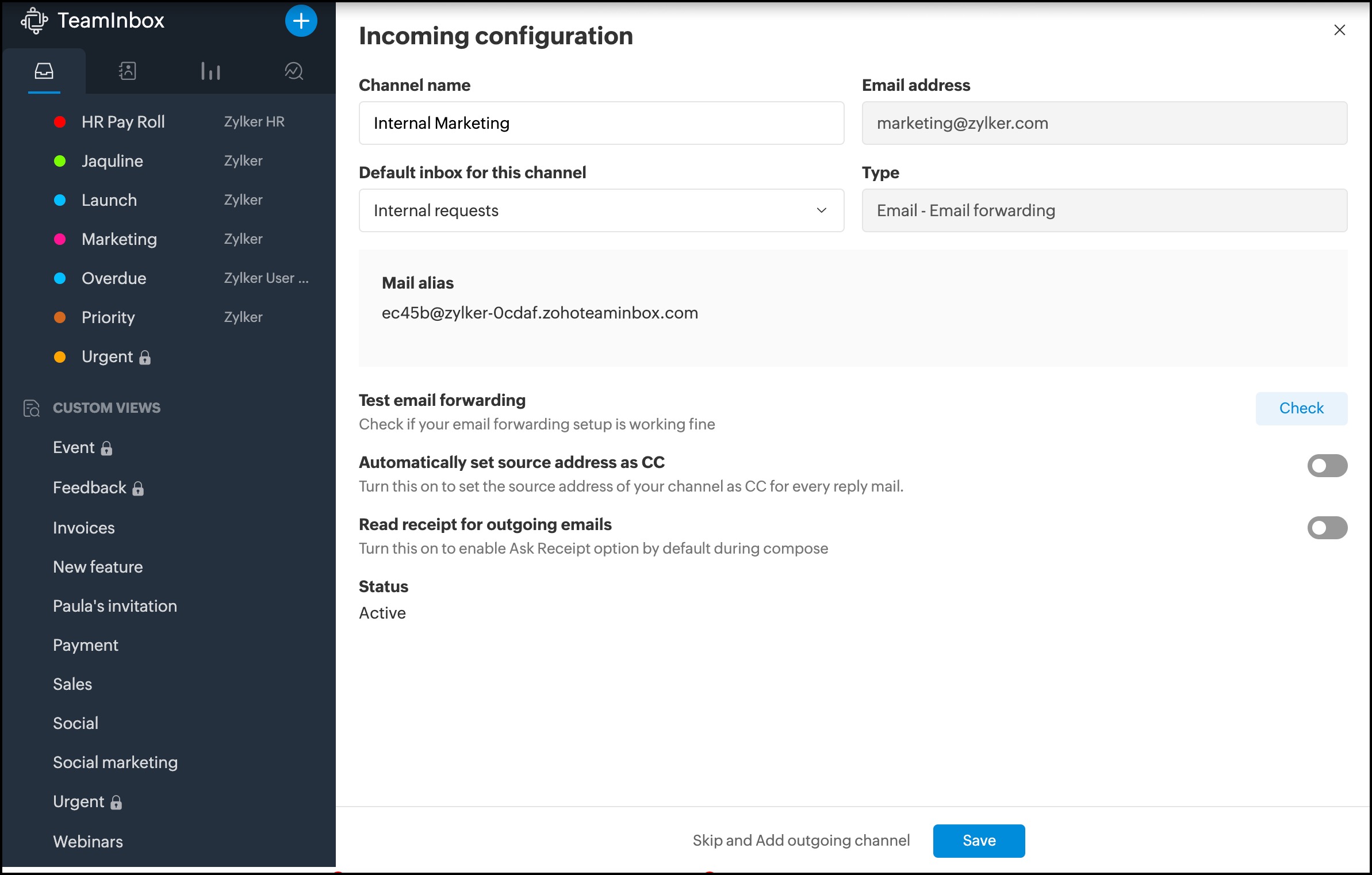This screenshot has height=875, width=1372.
Task: Click the Channel name input field
Action: pos(600,122)
